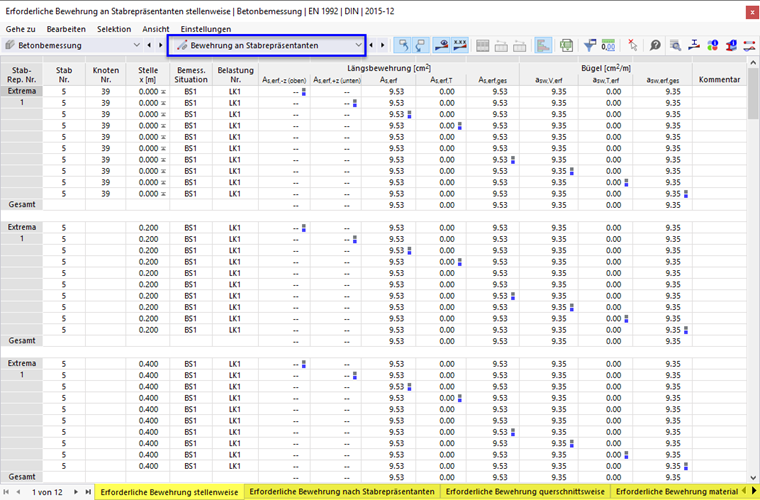Click the first gray table-row toolbar icon
Screen dimensions: 760x500
pos(501,46)
